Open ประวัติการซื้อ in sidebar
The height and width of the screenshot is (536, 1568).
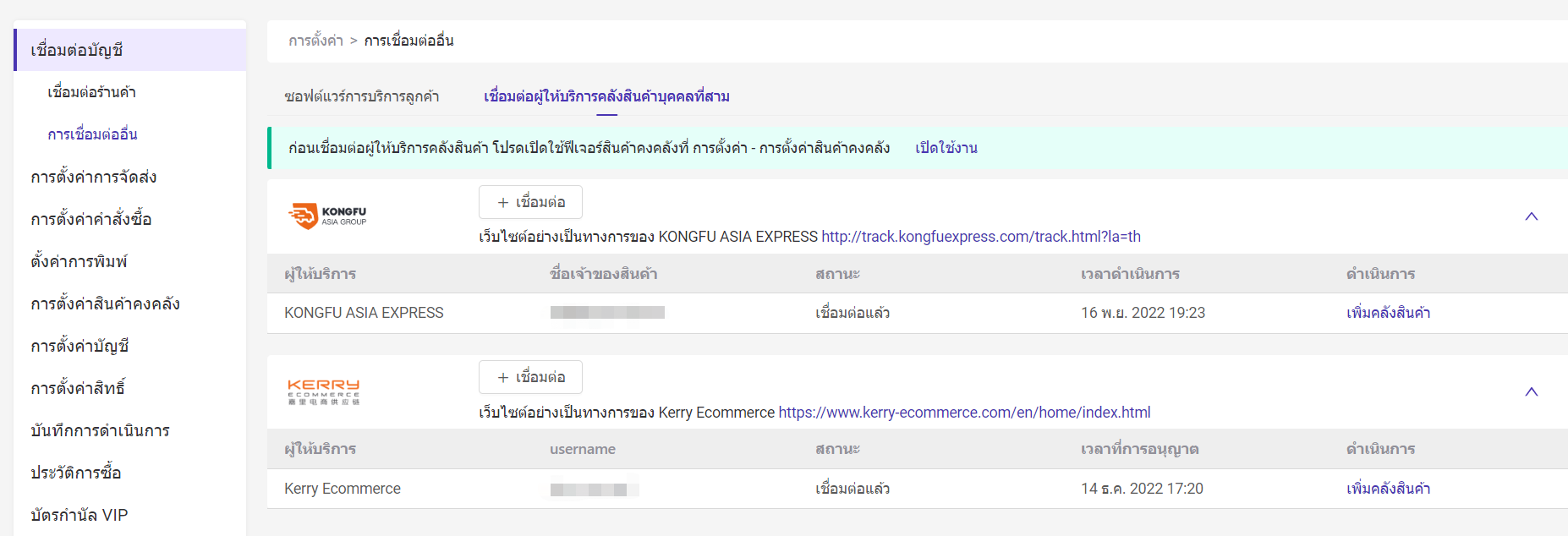(76, 473)
